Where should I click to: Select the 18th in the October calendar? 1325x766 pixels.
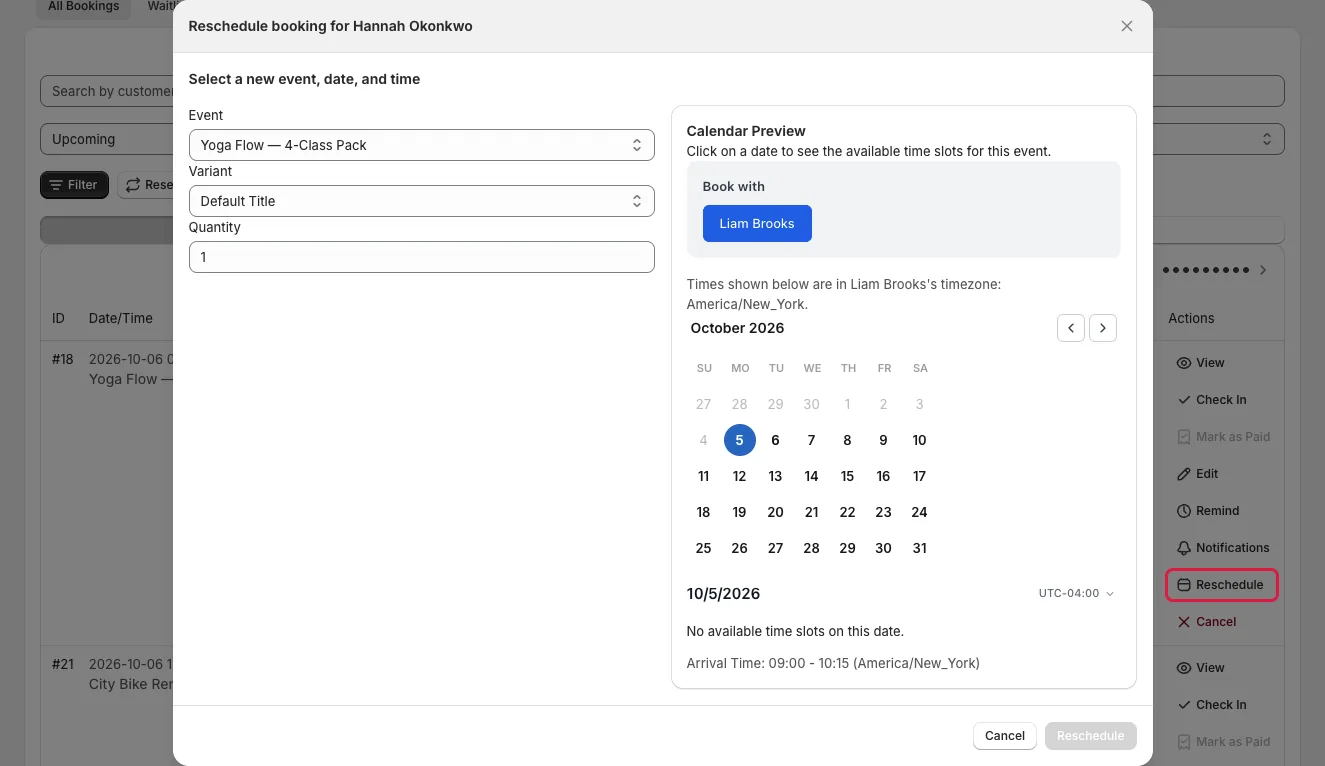tap(704, 512)
